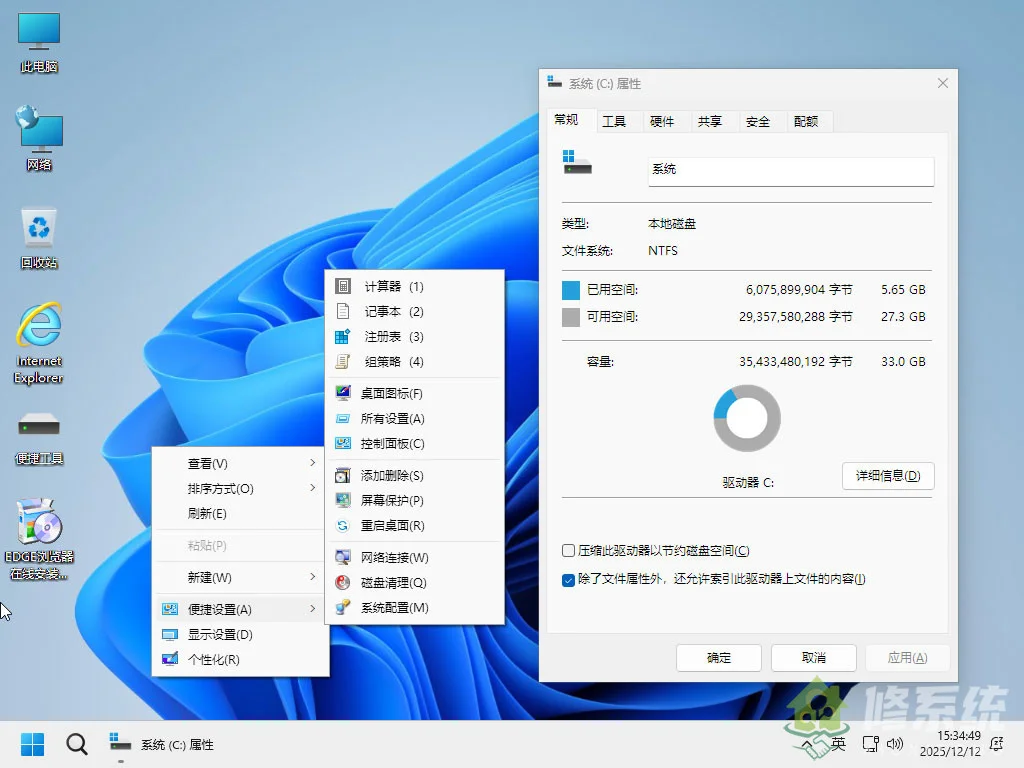
Task: Click the 详细信息 button
Action: tap(887, 476)
